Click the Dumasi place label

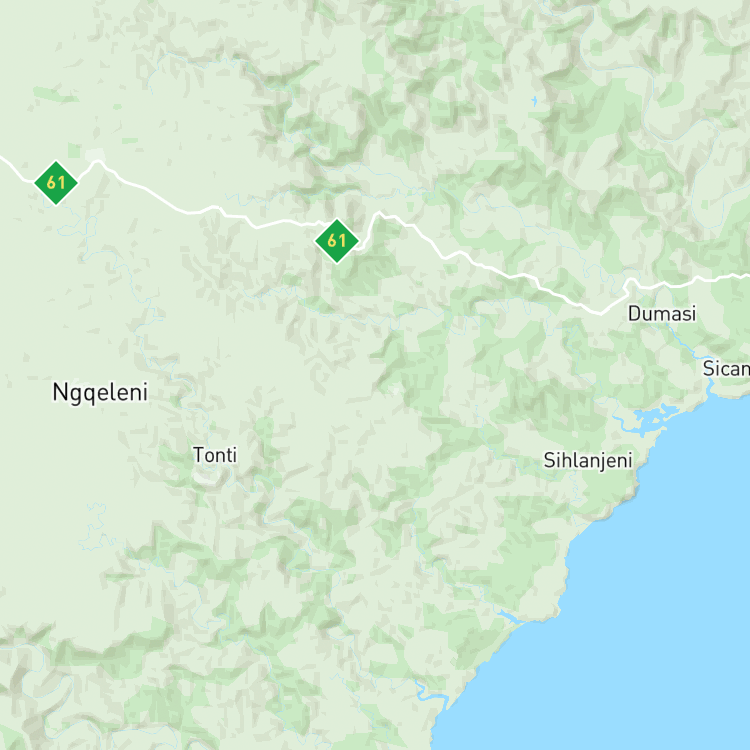662,314
